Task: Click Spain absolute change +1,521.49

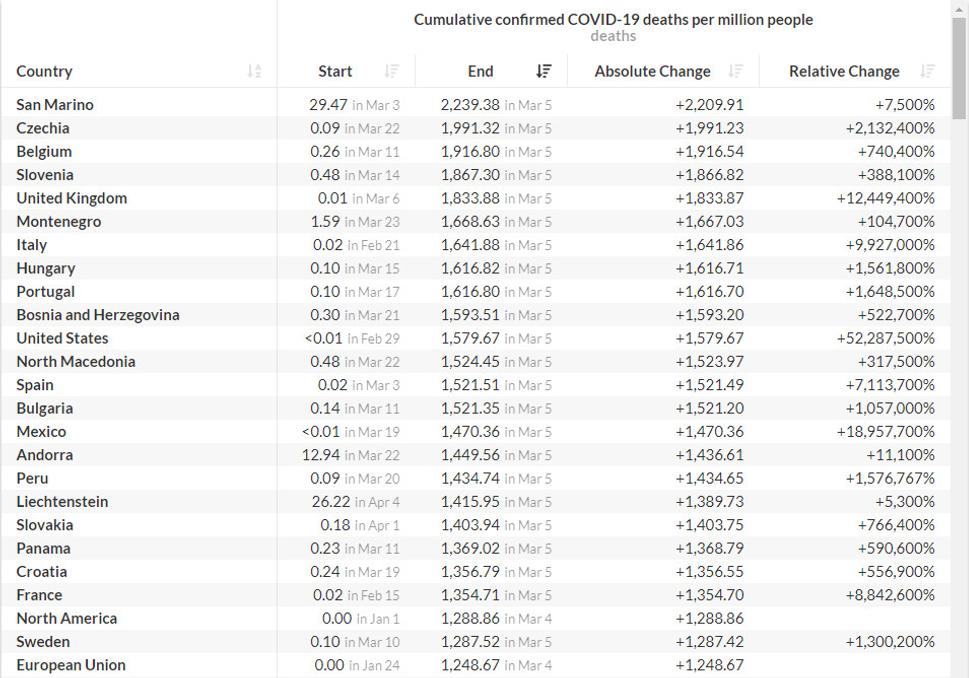Action: [709, 385]
